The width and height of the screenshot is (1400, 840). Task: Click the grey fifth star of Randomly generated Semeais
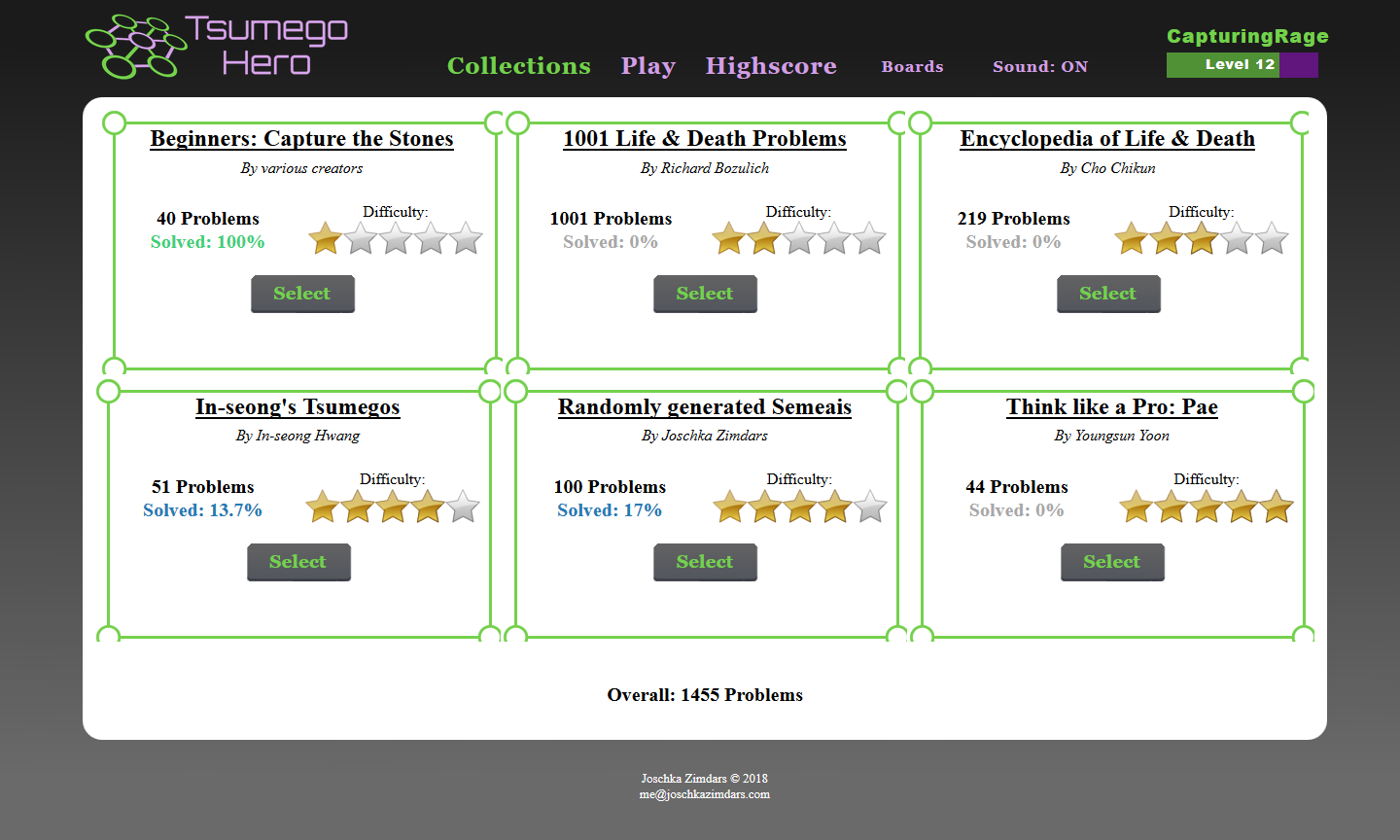coord(869,507)
